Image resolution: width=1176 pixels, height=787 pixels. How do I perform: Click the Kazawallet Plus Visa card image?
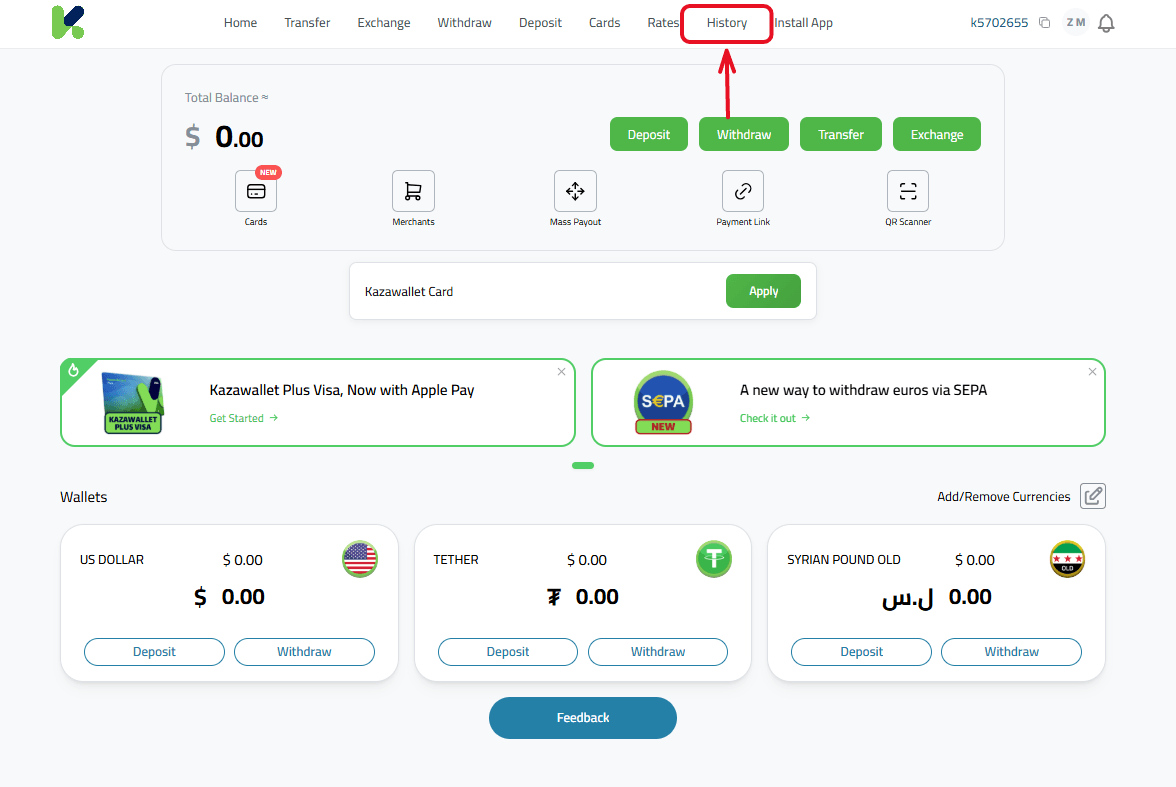pos(133,403)
